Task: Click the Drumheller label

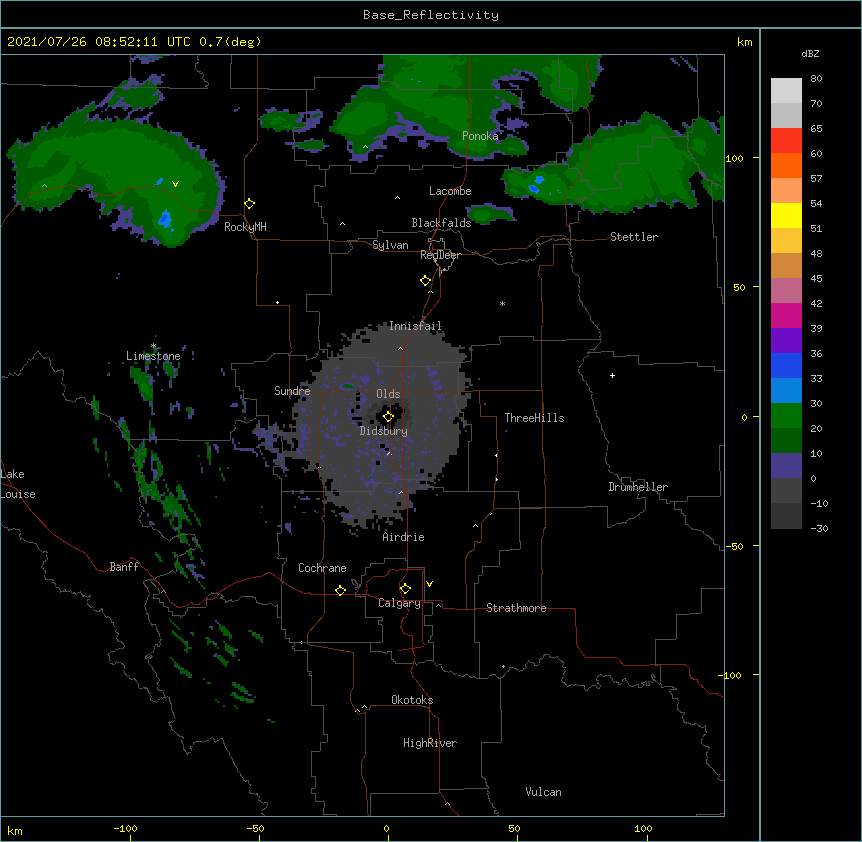Action: click(x=638, y=487)
